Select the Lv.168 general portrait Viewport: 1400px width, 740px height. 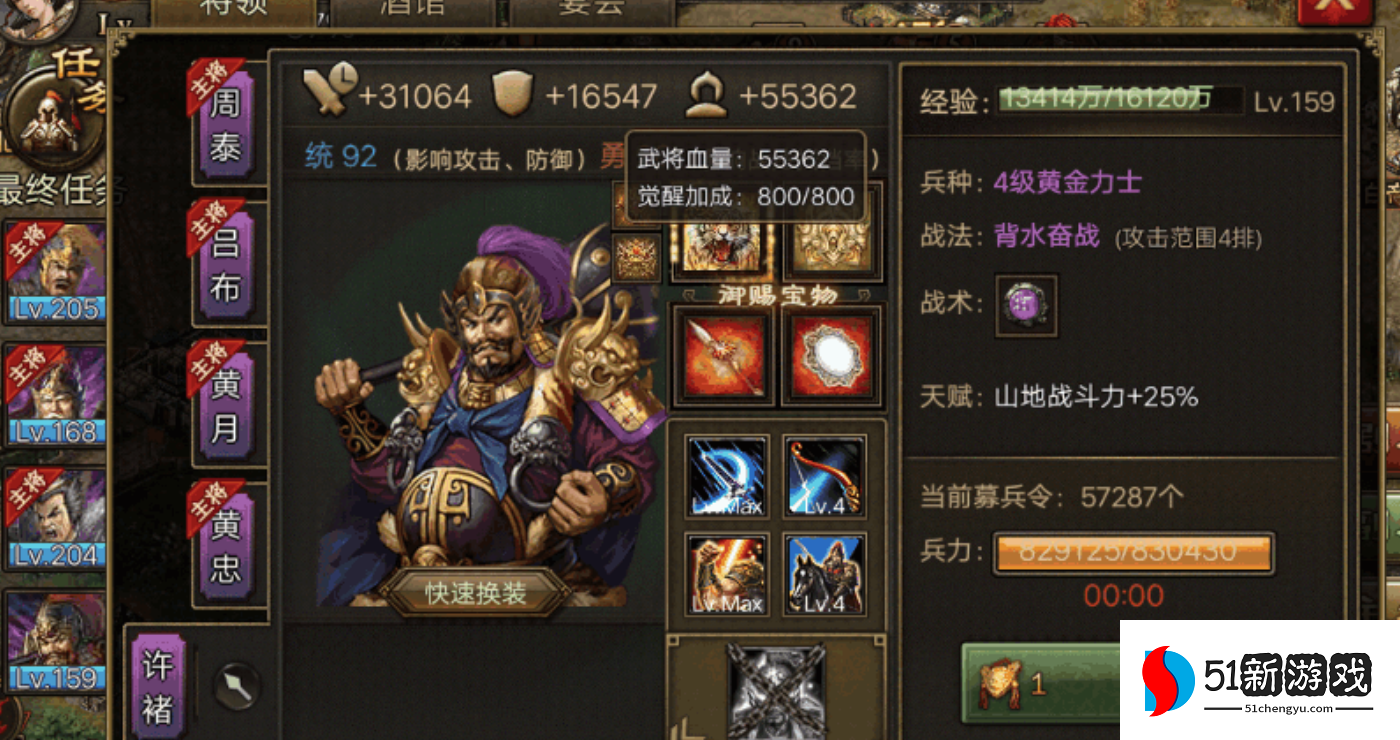tap(55, 395)
